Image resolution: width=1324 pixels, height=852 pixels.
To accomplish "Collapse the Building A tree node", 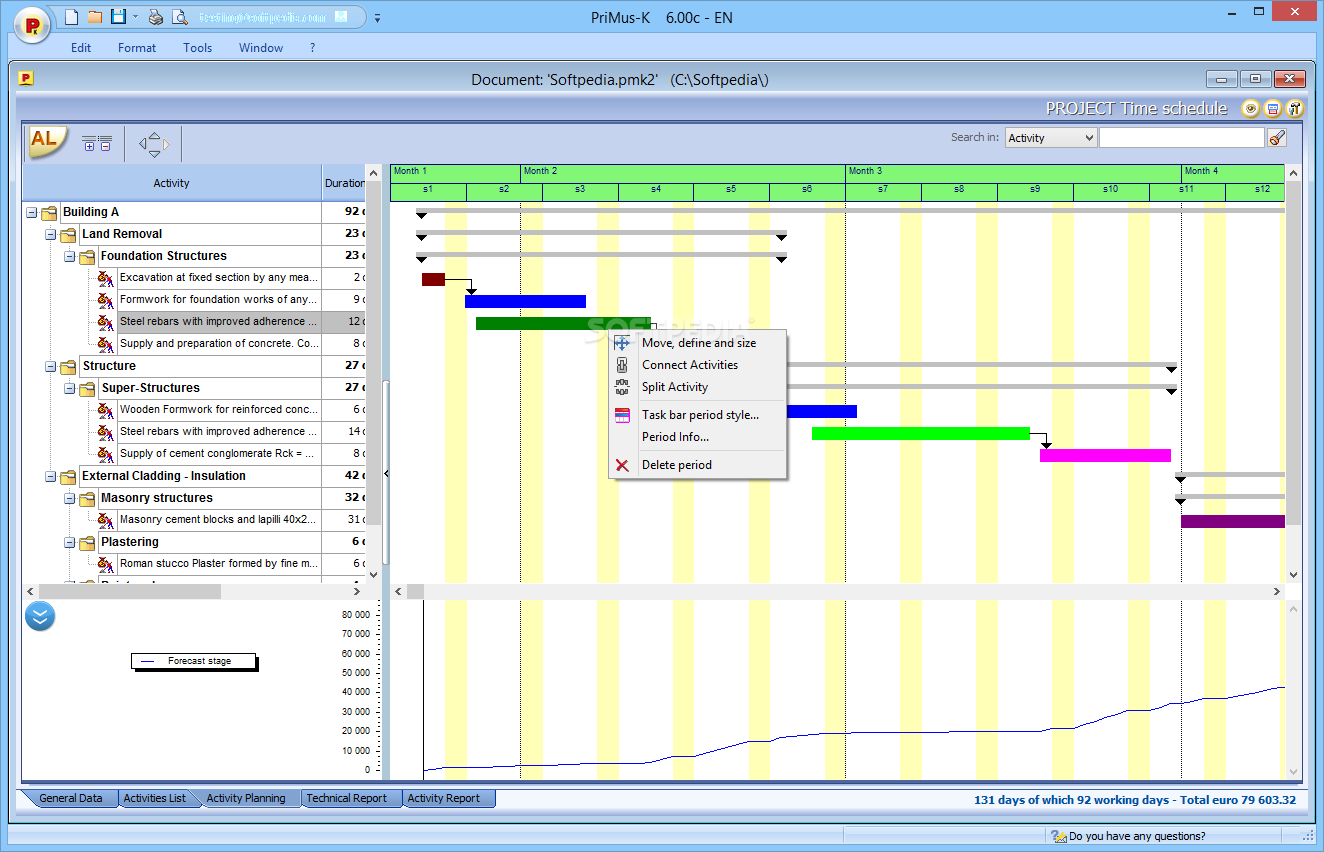I will [x=32, y=213].
